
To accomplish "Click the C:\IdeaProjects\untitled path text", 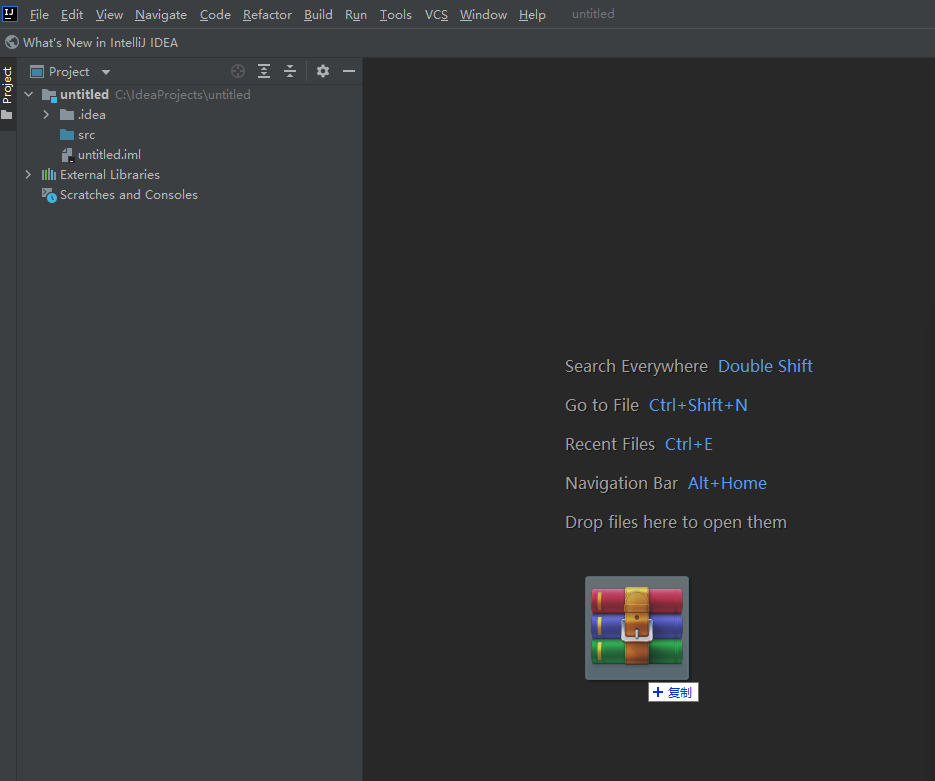I will click(x=182, y=95).
